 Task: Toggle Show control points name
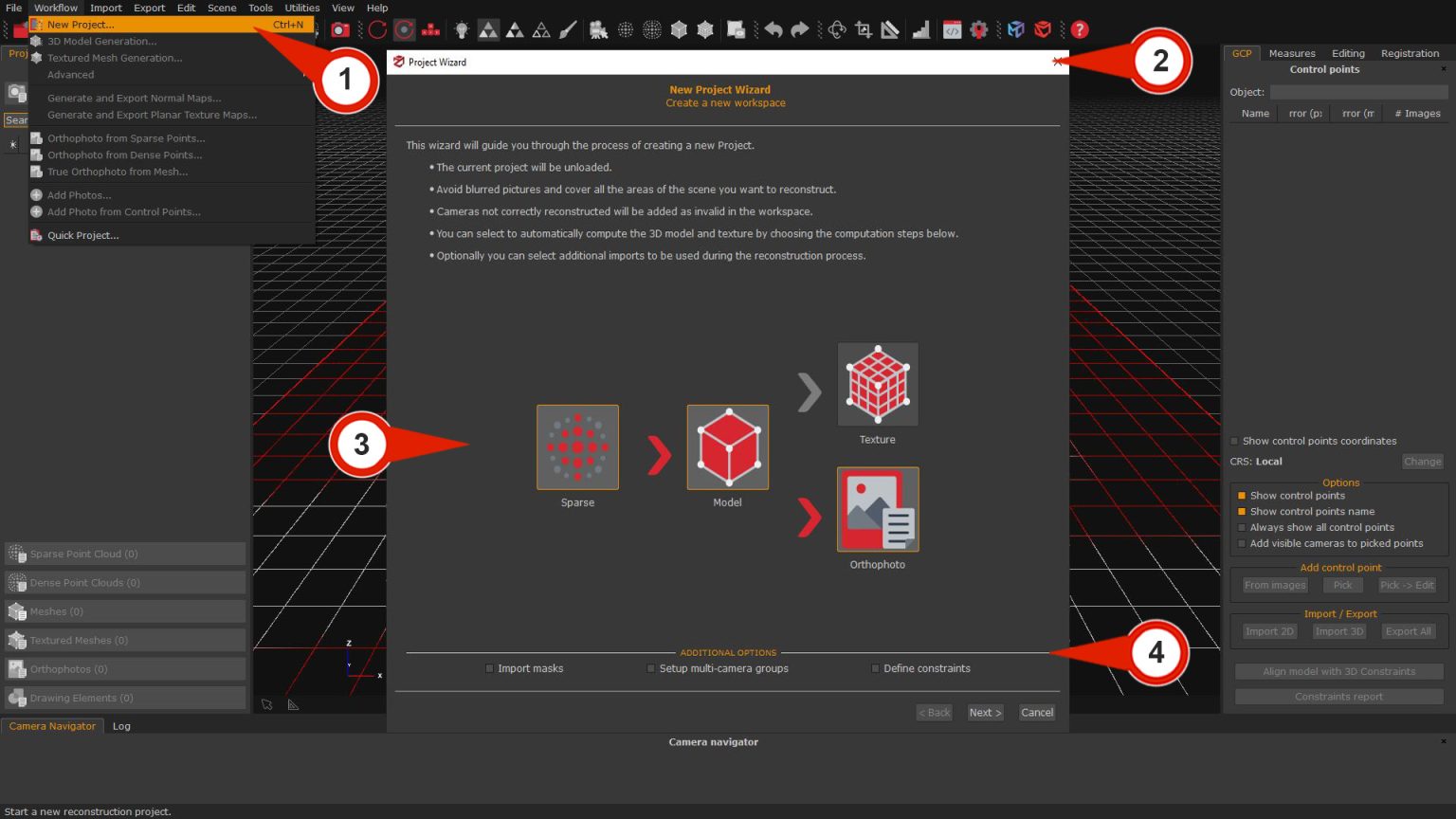[x=1242, y=511]
